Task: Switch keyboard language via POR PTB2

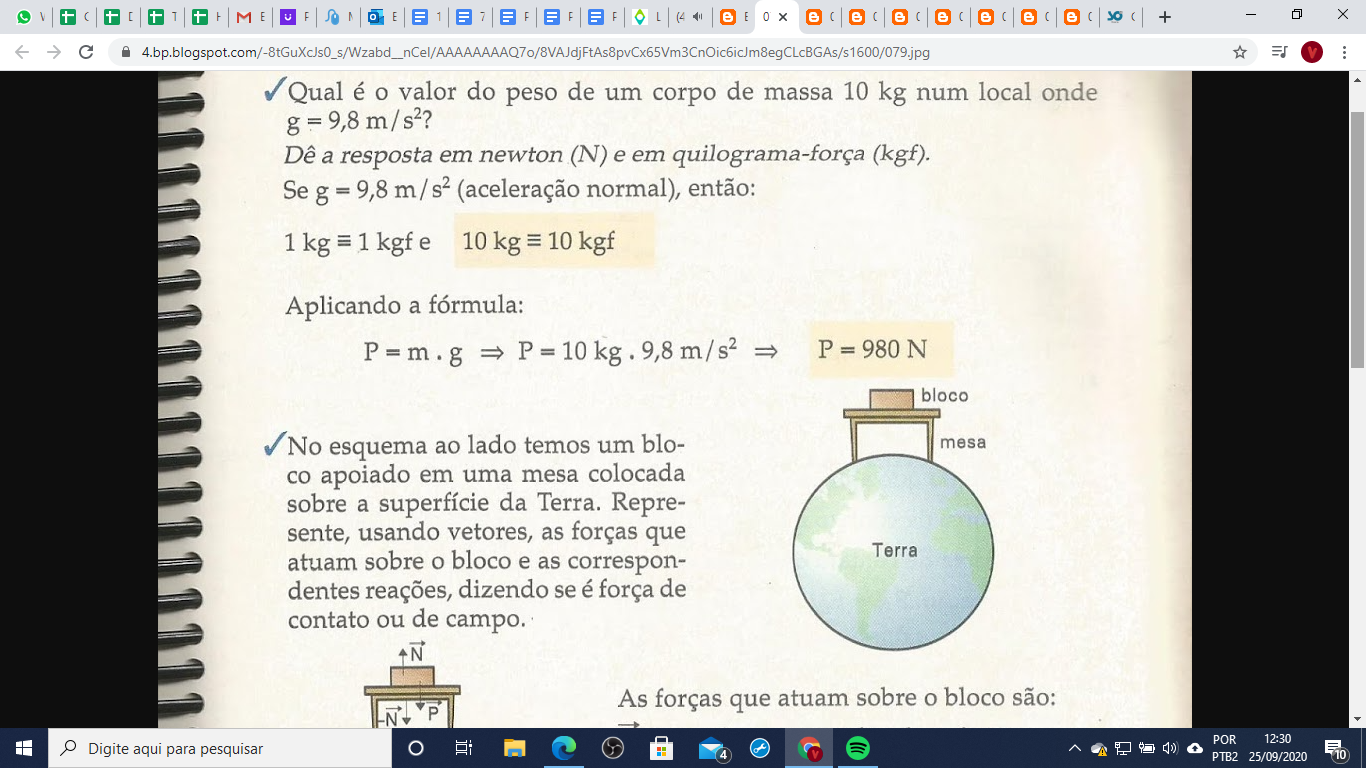Action: pyautogui.click(x=1225, y=748)
